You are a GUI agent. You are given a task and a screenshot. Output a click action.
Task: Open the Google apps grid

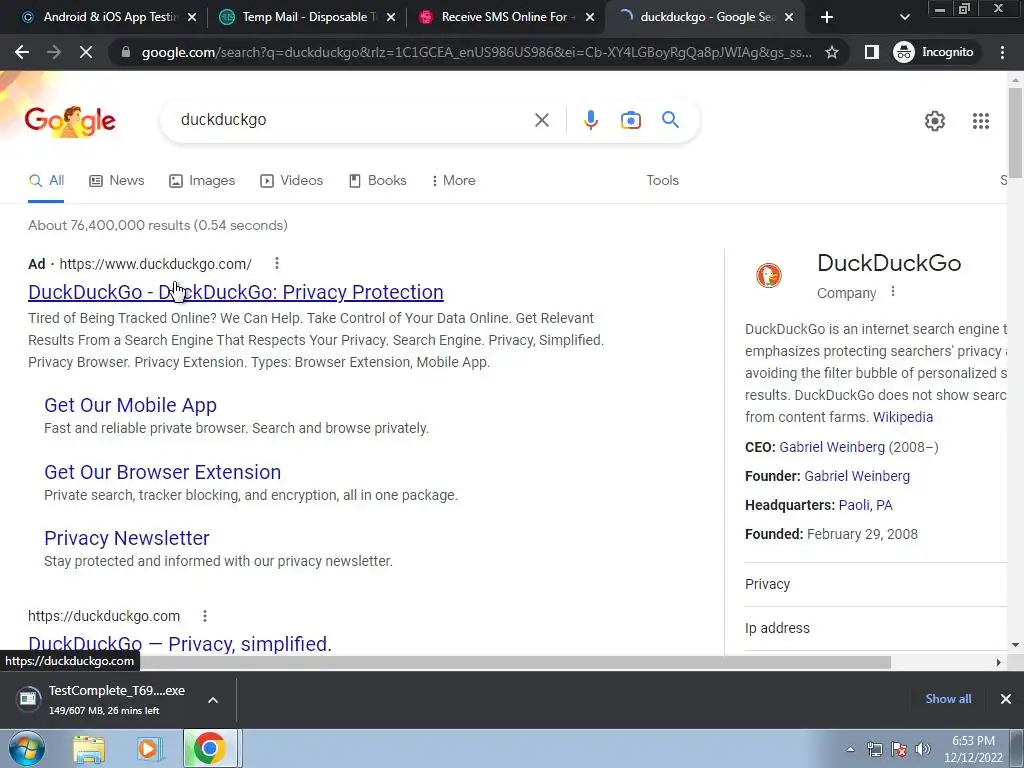[x=980, y=121]
